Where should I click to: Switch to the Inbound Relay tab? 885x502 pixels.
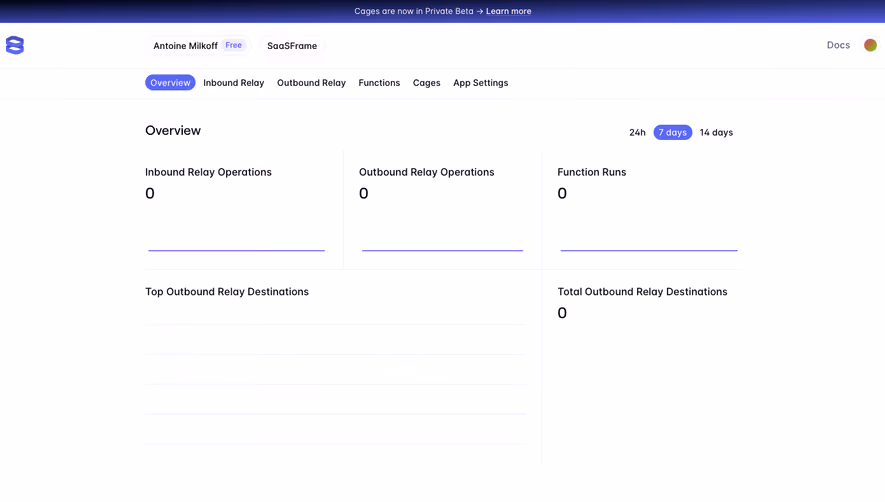click(x=234, y=82)
